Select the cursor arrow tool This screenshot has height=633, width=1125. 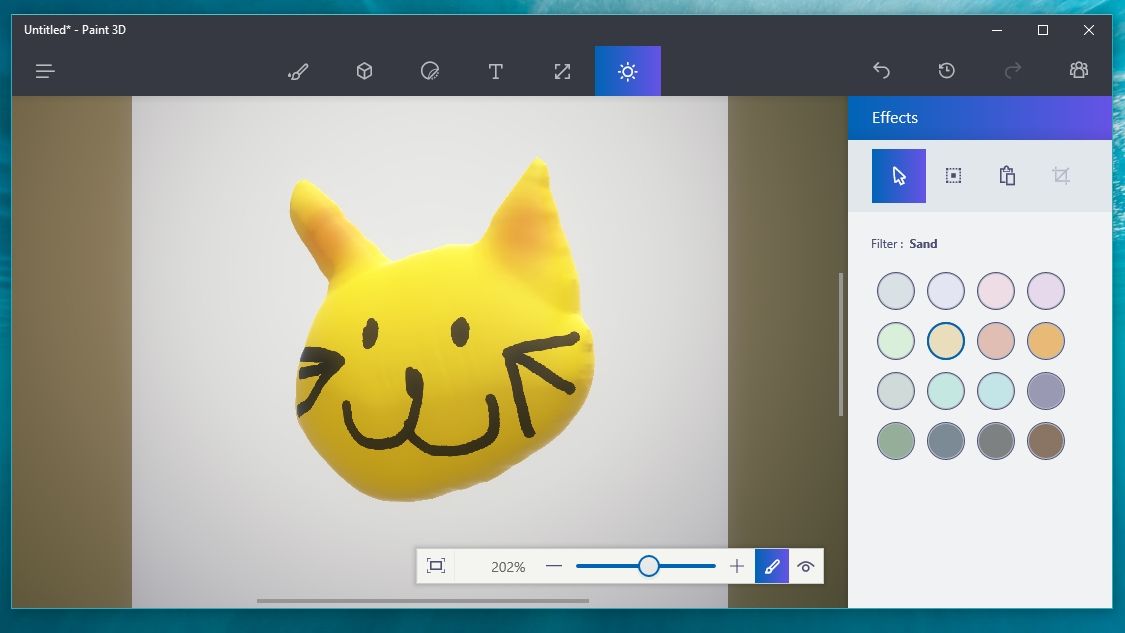(x=898, y=175)
